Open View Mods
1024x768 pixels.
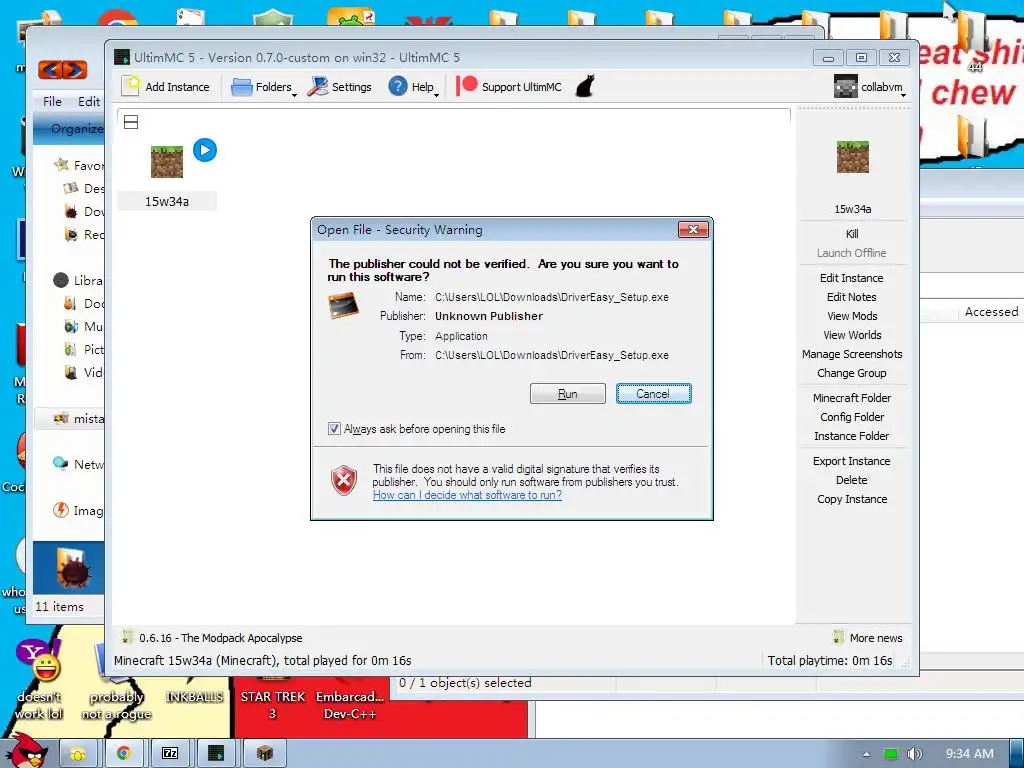coord(852,315)
